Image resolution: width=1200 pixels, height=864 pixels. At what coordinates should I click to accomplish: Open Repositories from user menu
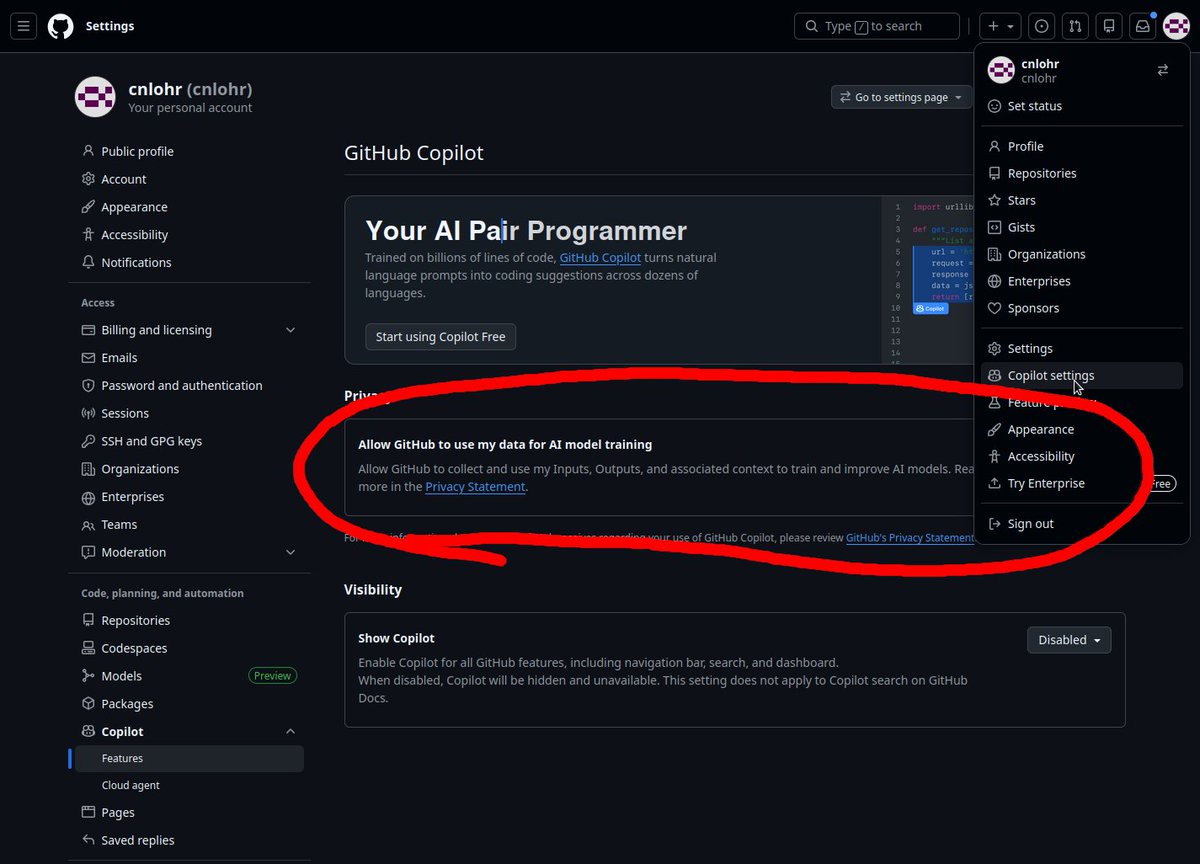(1082, 173)
